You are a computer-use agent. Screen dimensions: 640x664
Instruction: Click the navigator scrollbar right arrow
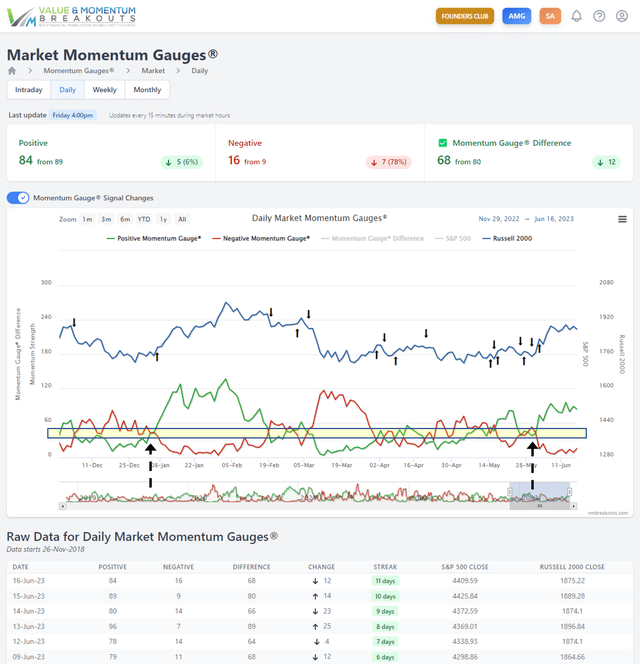tap(574, 506)
